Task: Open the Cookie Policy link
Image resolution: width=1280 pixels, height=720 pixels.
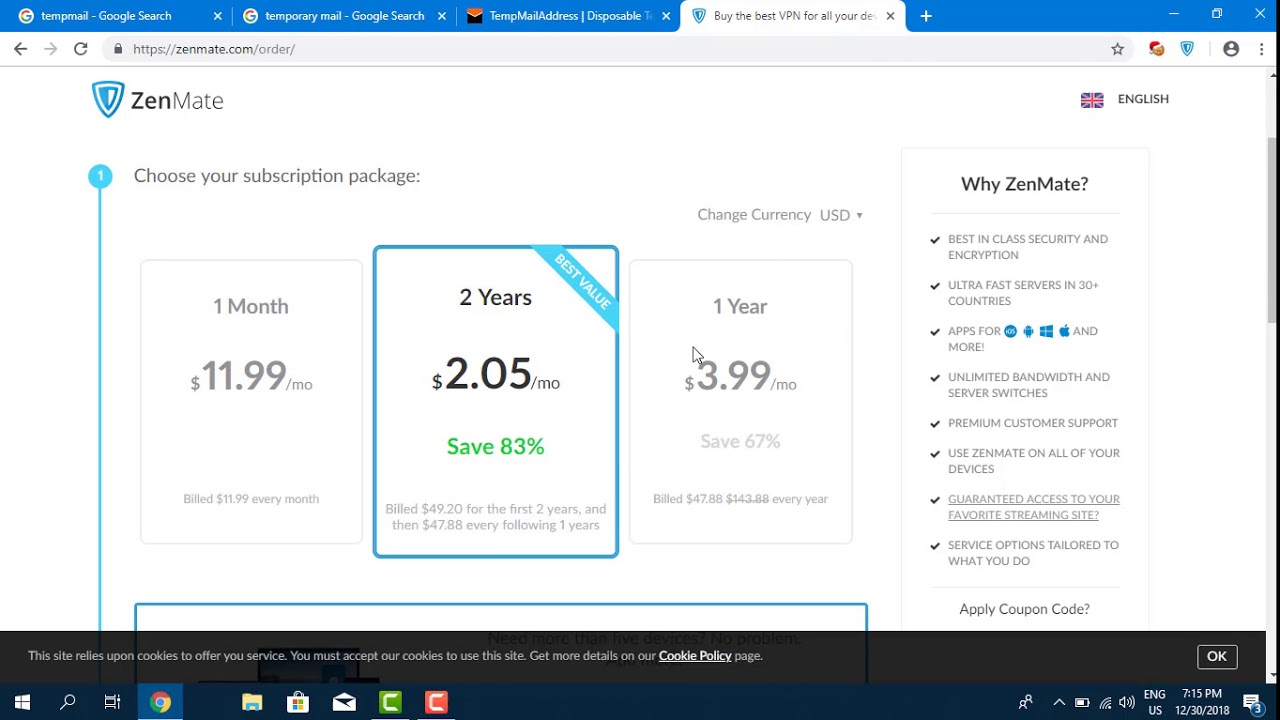Action: click(x=695, y=656)
